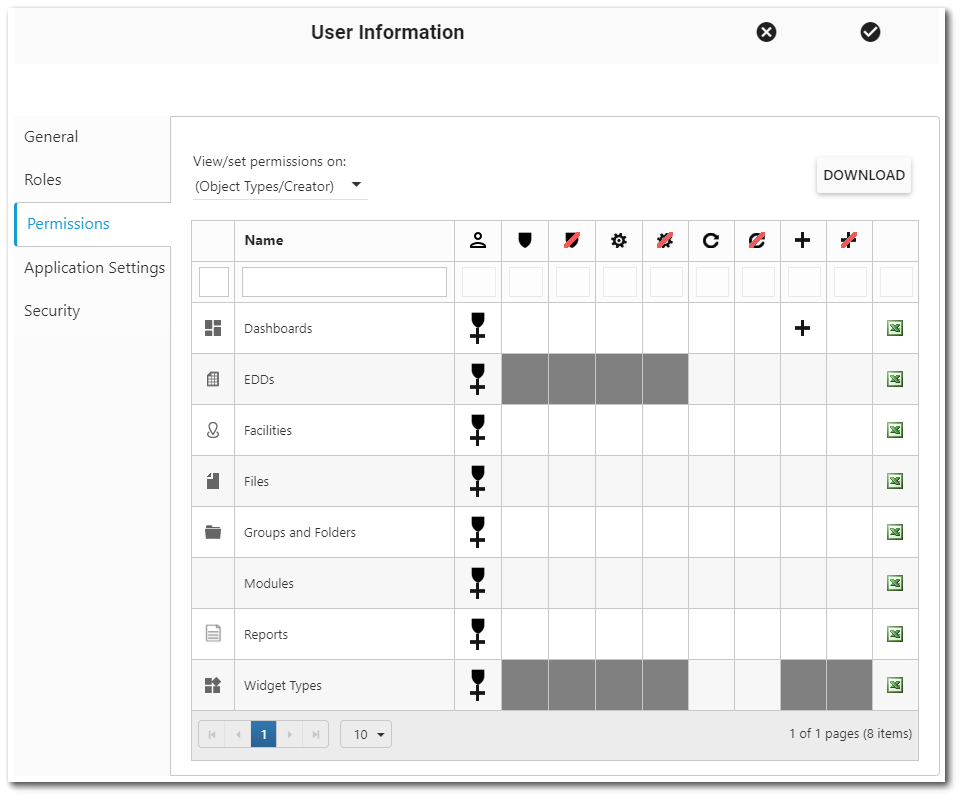961x798 pixels.
Task: Switch to the General tab
Action: pyautogui.click(x=51, y=137)
